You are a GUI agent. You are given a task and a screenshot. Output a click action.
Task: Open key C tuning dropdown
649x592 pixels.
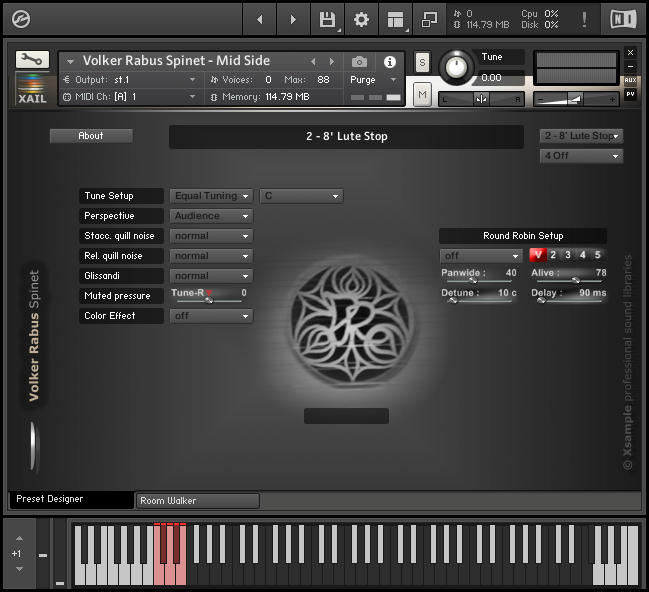pos(301,196)
